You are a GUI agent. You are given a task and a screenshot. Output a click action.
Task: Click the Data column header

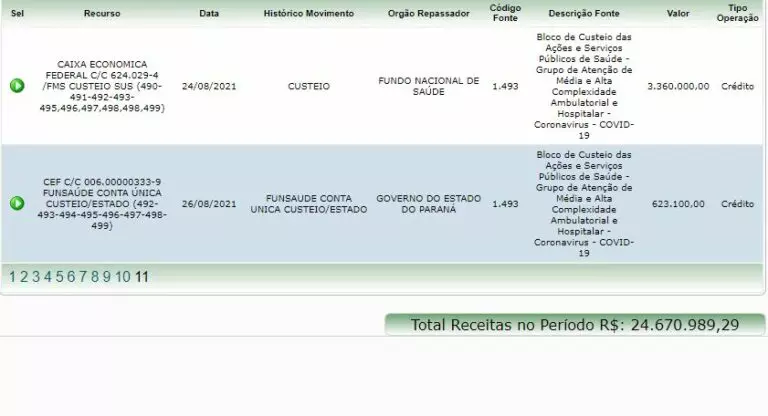coord(208,14)
